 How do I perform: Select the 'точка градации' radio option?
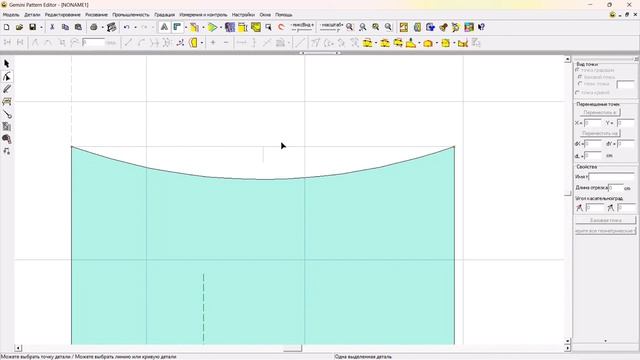click(578, 70)
